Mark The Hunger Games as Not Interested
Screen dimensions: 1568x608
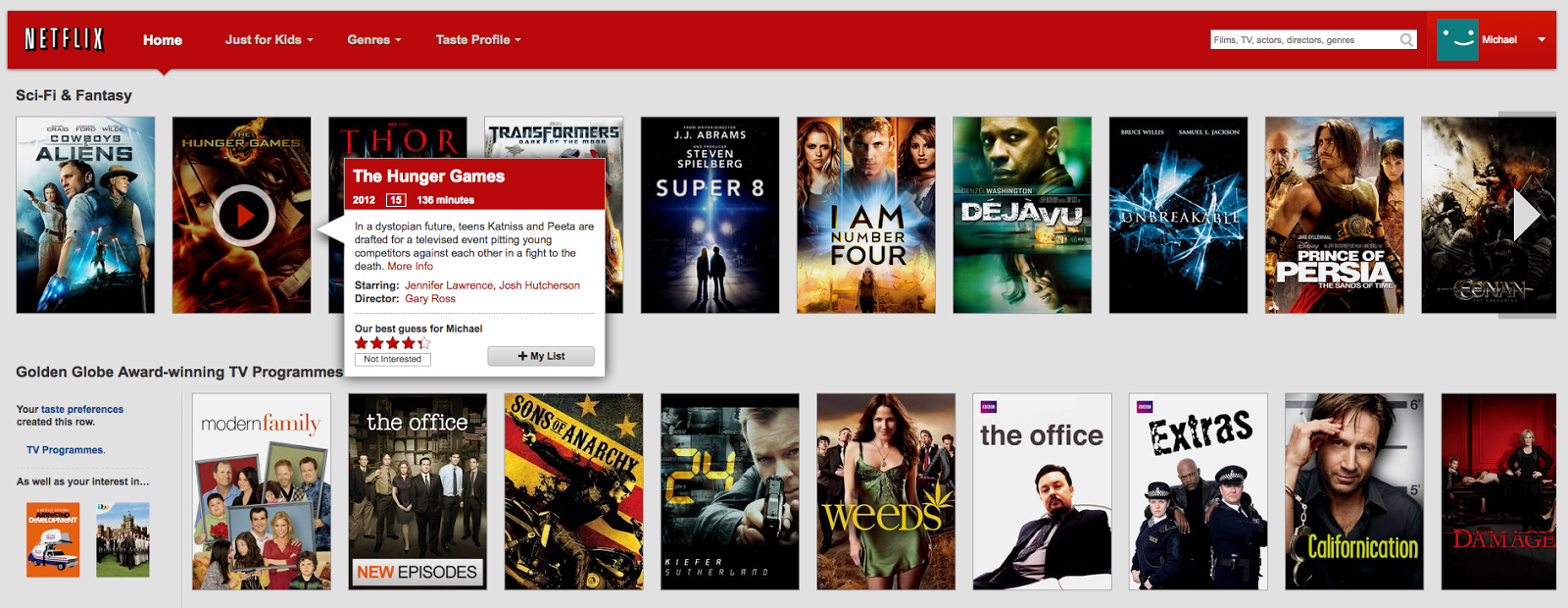[393, 359]
